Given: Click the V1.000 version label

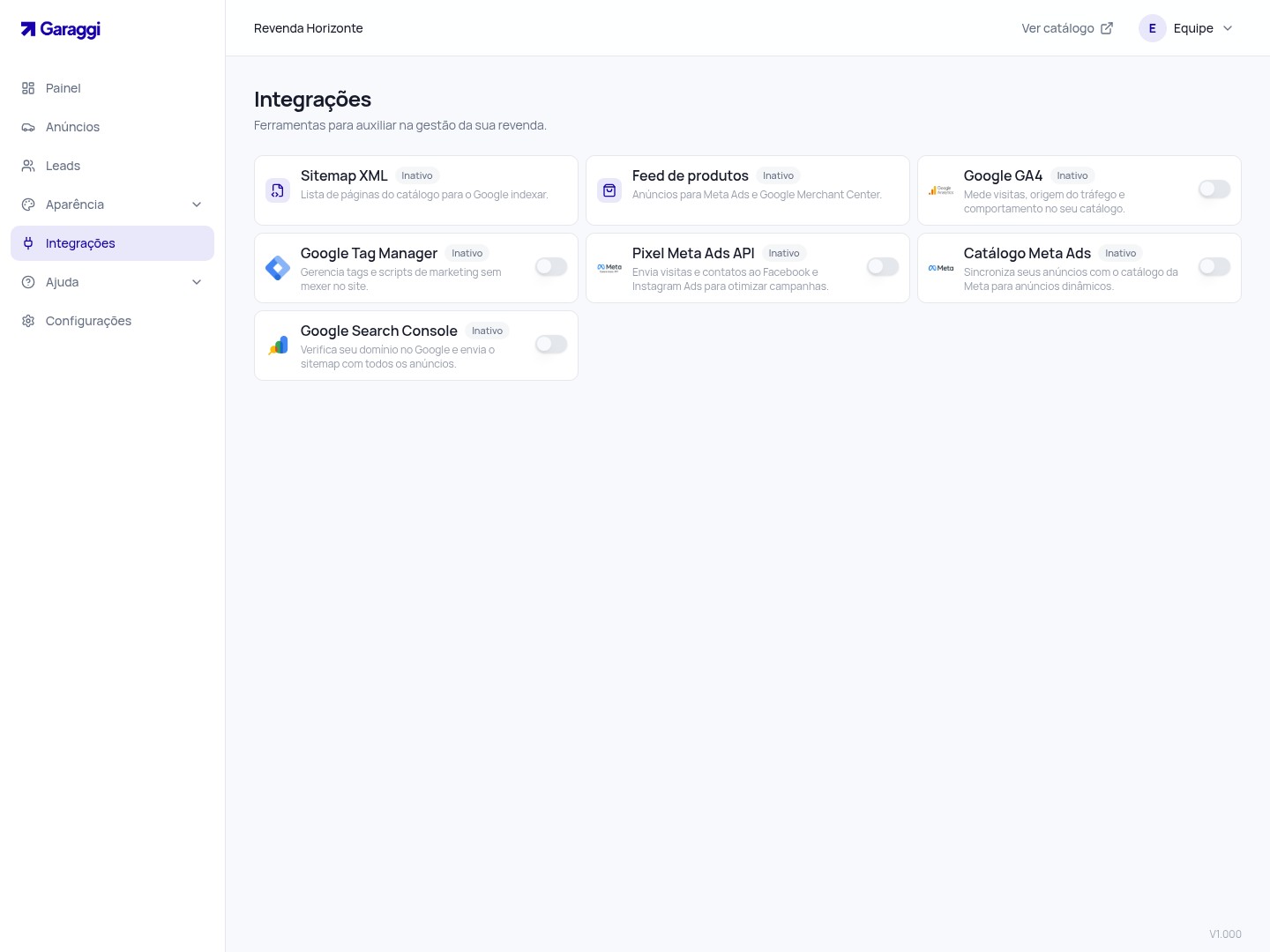Looking at the screenshot, I should (x=1225, y=934).
